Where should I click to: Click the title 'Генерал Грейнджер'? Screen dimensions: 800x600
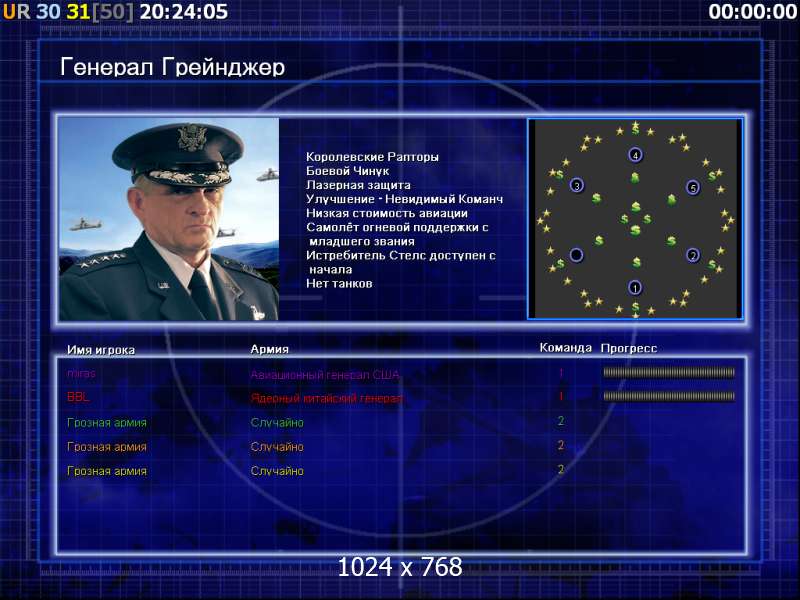point(172,67)
